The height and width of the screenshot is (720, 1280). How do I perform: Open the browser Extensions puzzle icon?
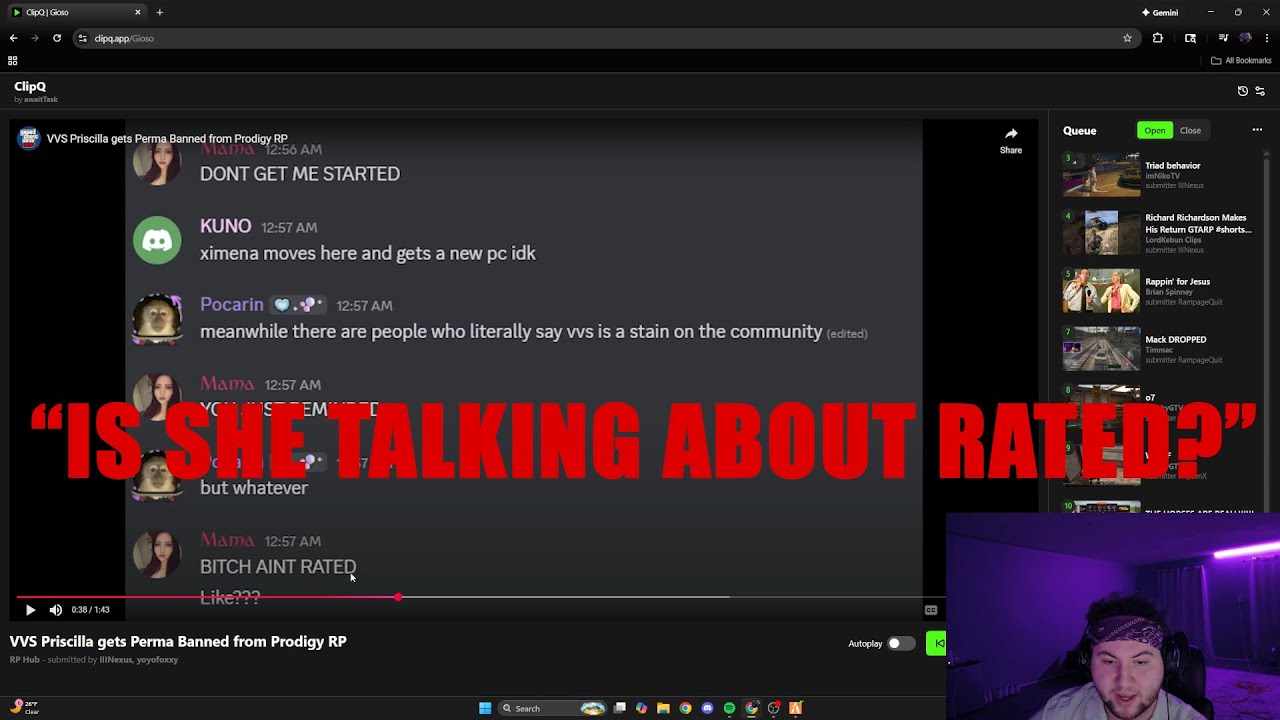1158,38
